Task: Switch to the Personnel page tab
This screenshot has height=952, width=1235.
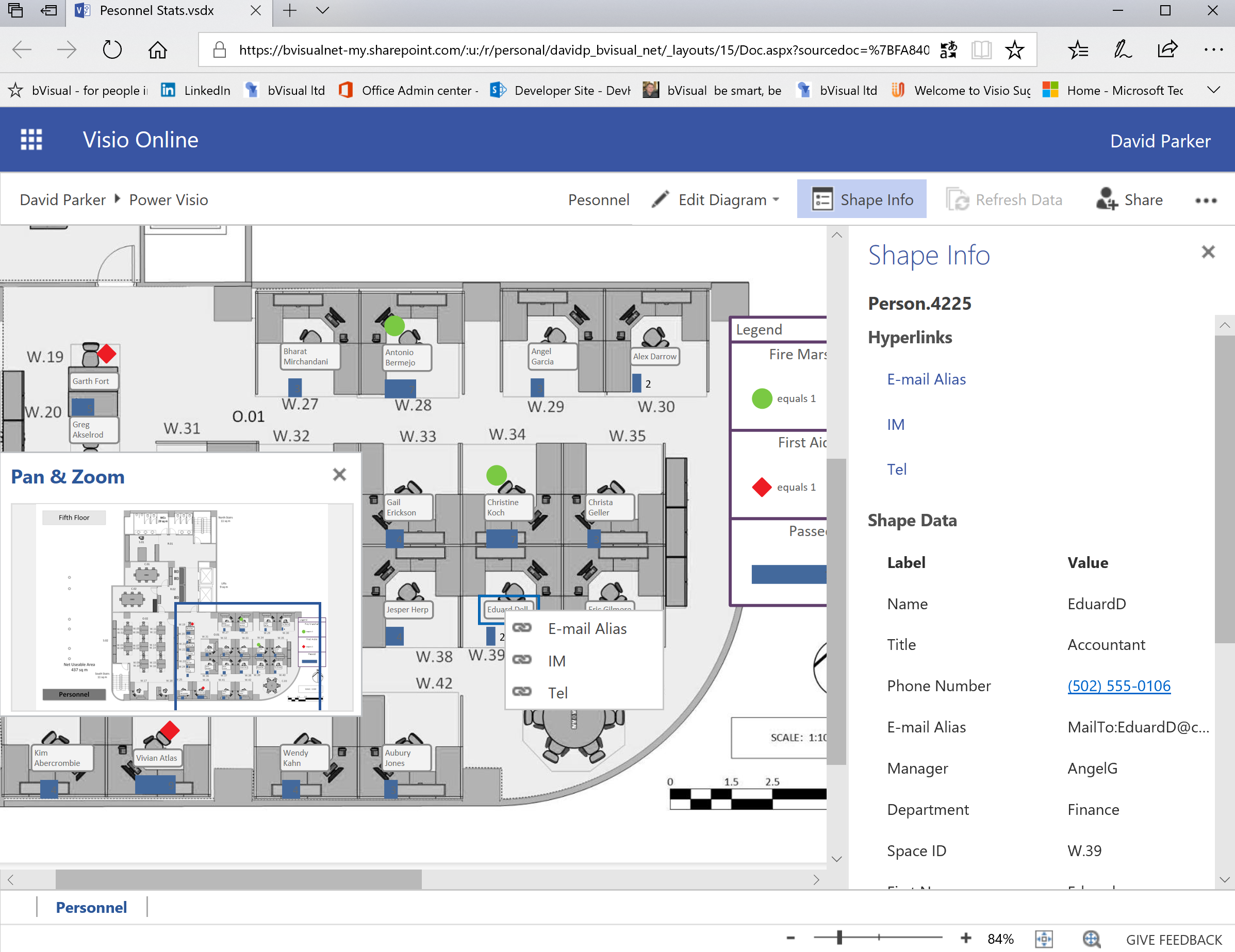Action: point(91,907)
